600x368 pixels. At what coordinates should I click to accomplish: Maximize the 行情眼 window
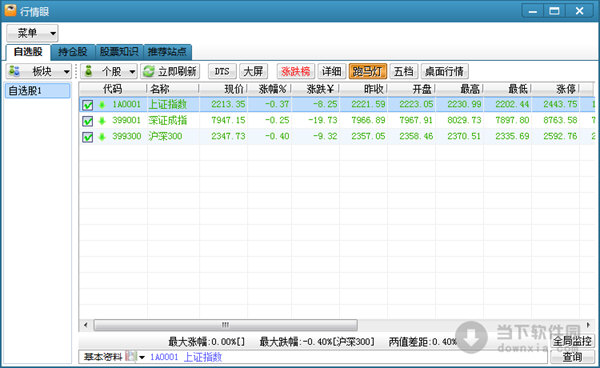[x=554, y=11]
